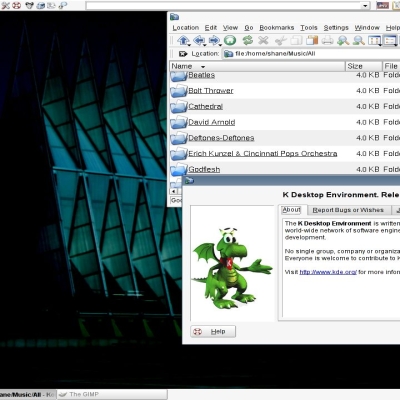Click the Name column sort arrow
Image resolution: width=400 pixels, height=400 pixels.
tap(203, 67)
